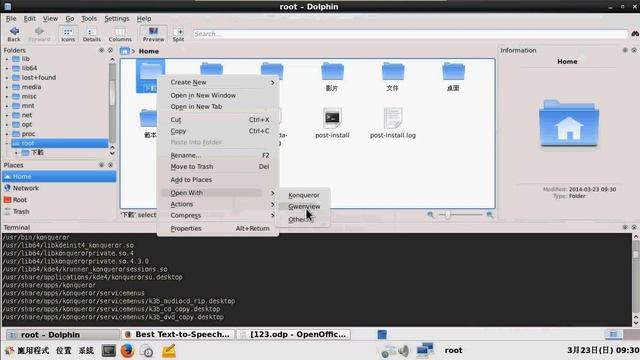Click the binoculars search icon
Image resolution: width=640 pixels, height=360 pixels.
635,34
